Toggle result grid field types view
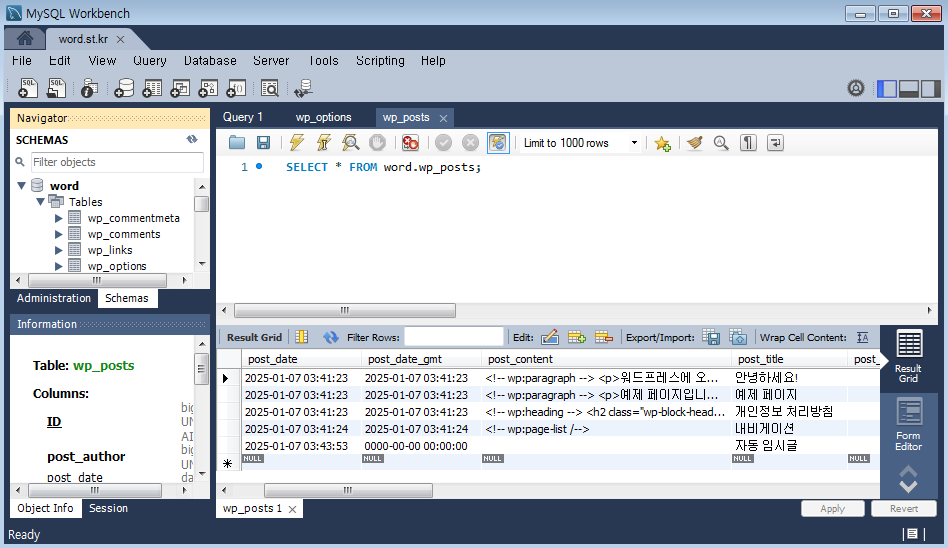The image size is (948, 548). coord(301,338)
